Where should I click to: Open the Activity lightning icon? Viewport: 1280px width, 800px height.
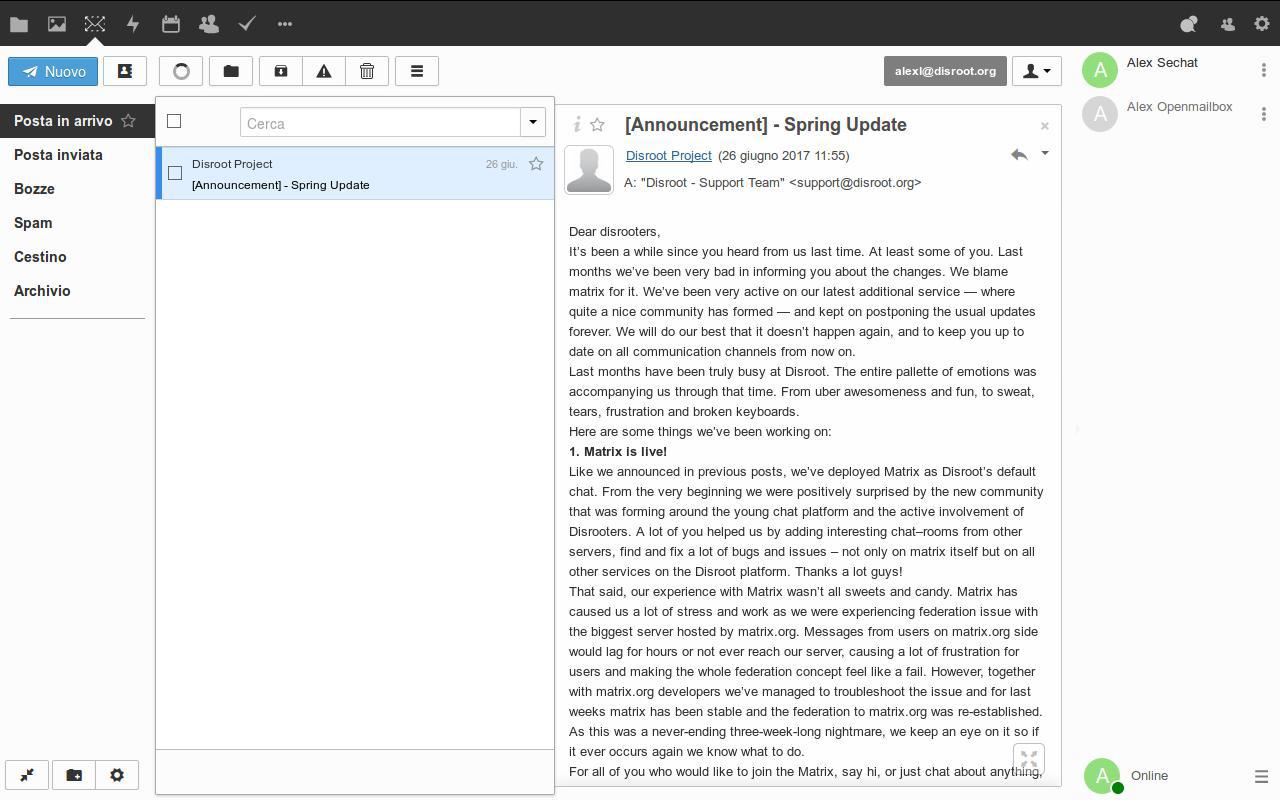click(x=133, y=23)
